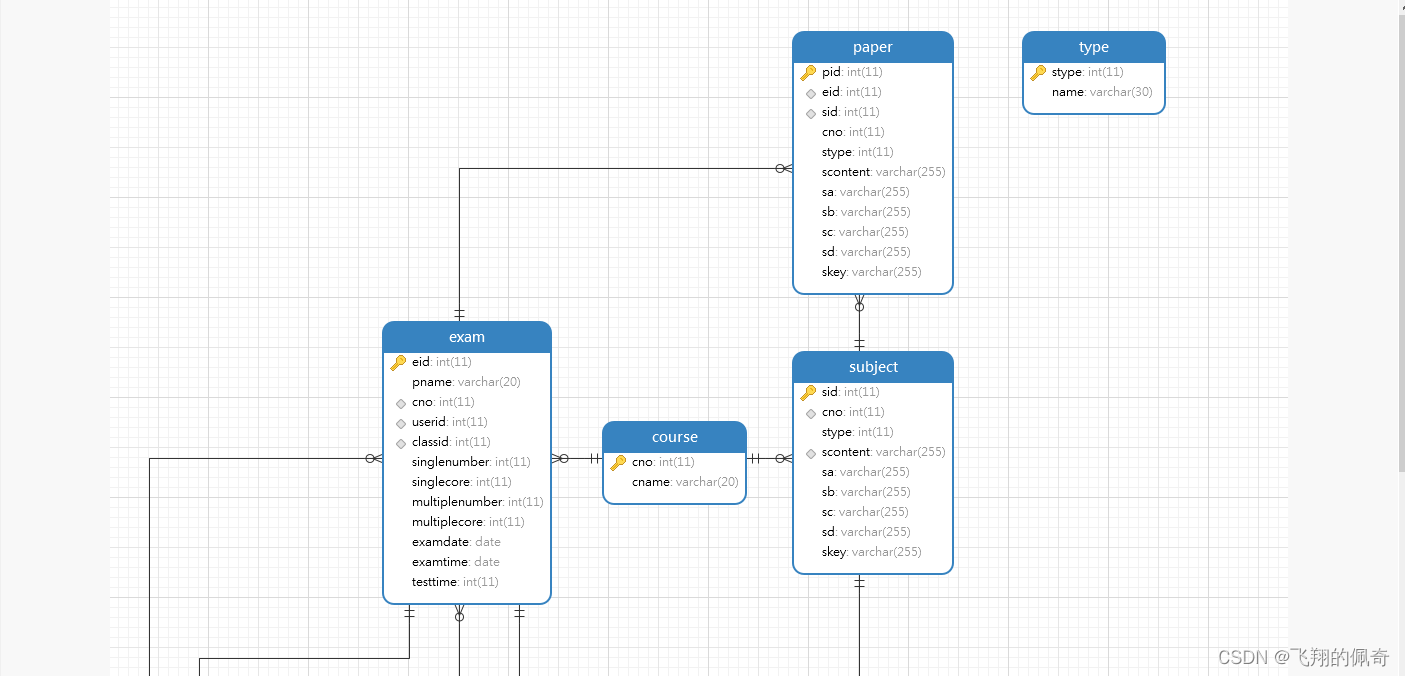
Task: Click the skey field in the subject table
Action: click(x=873, y=552)
